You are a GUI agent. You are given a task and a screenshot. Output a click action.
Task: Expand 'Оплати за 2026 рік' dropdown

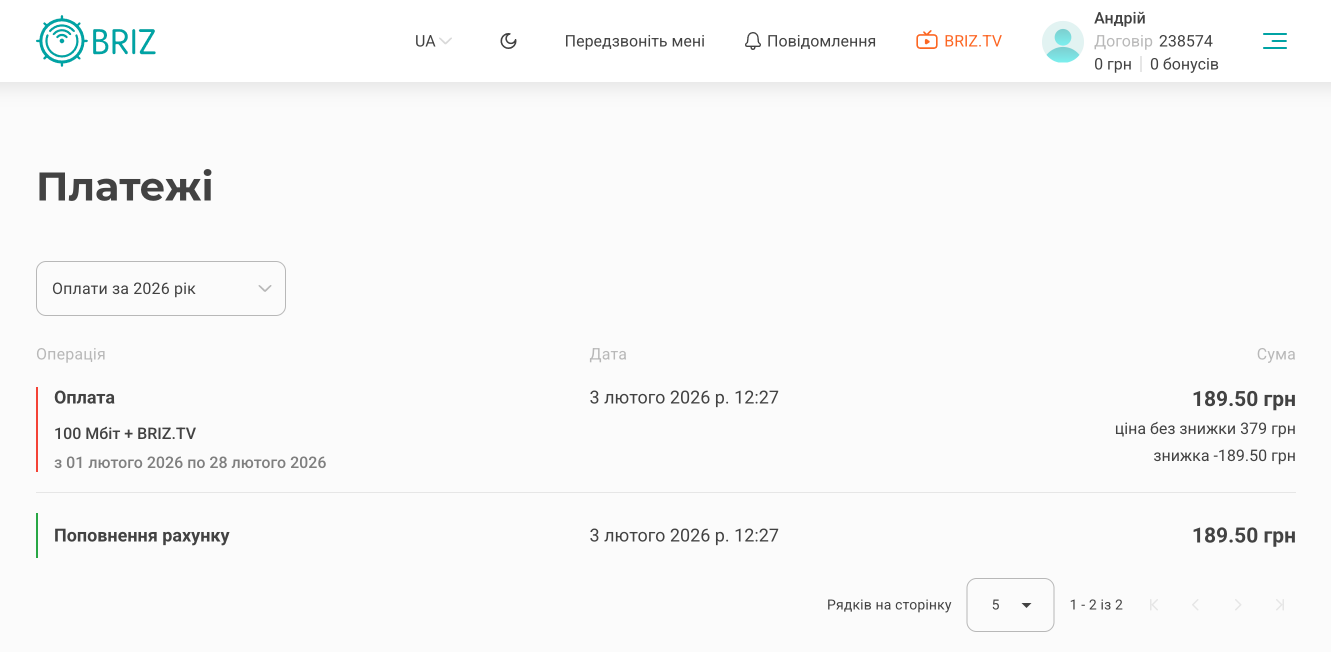161,289
